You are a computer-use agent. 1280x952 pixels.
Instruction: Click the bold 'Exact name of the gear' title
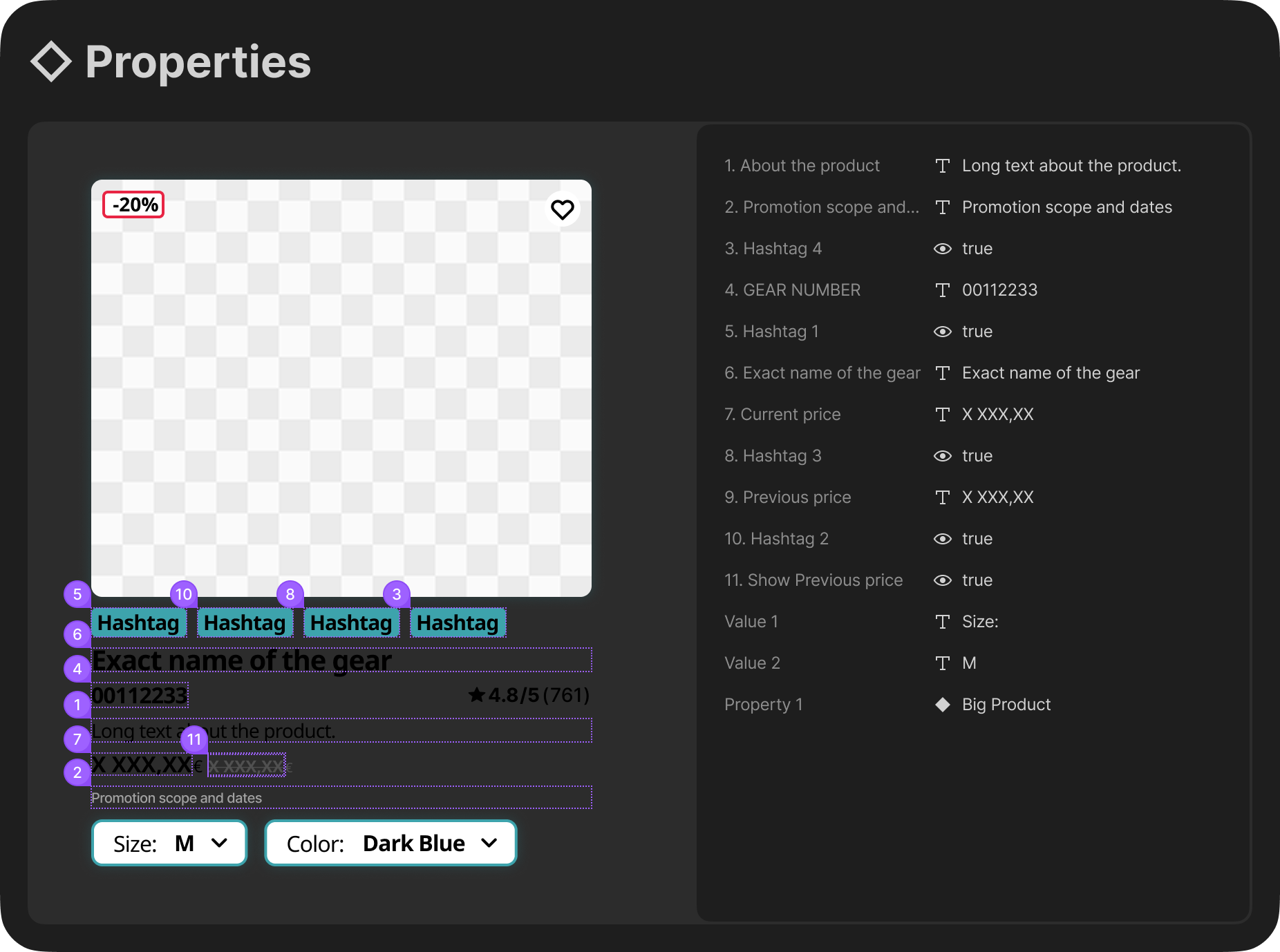[242, 660]
